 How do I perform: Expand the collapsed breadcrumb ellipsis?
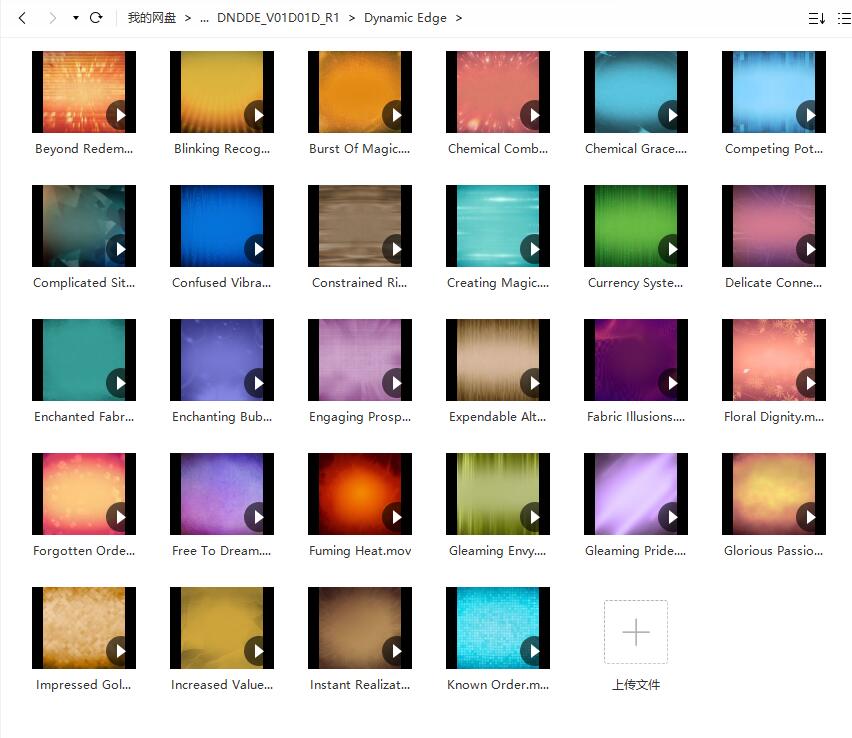tap(204, 18)
